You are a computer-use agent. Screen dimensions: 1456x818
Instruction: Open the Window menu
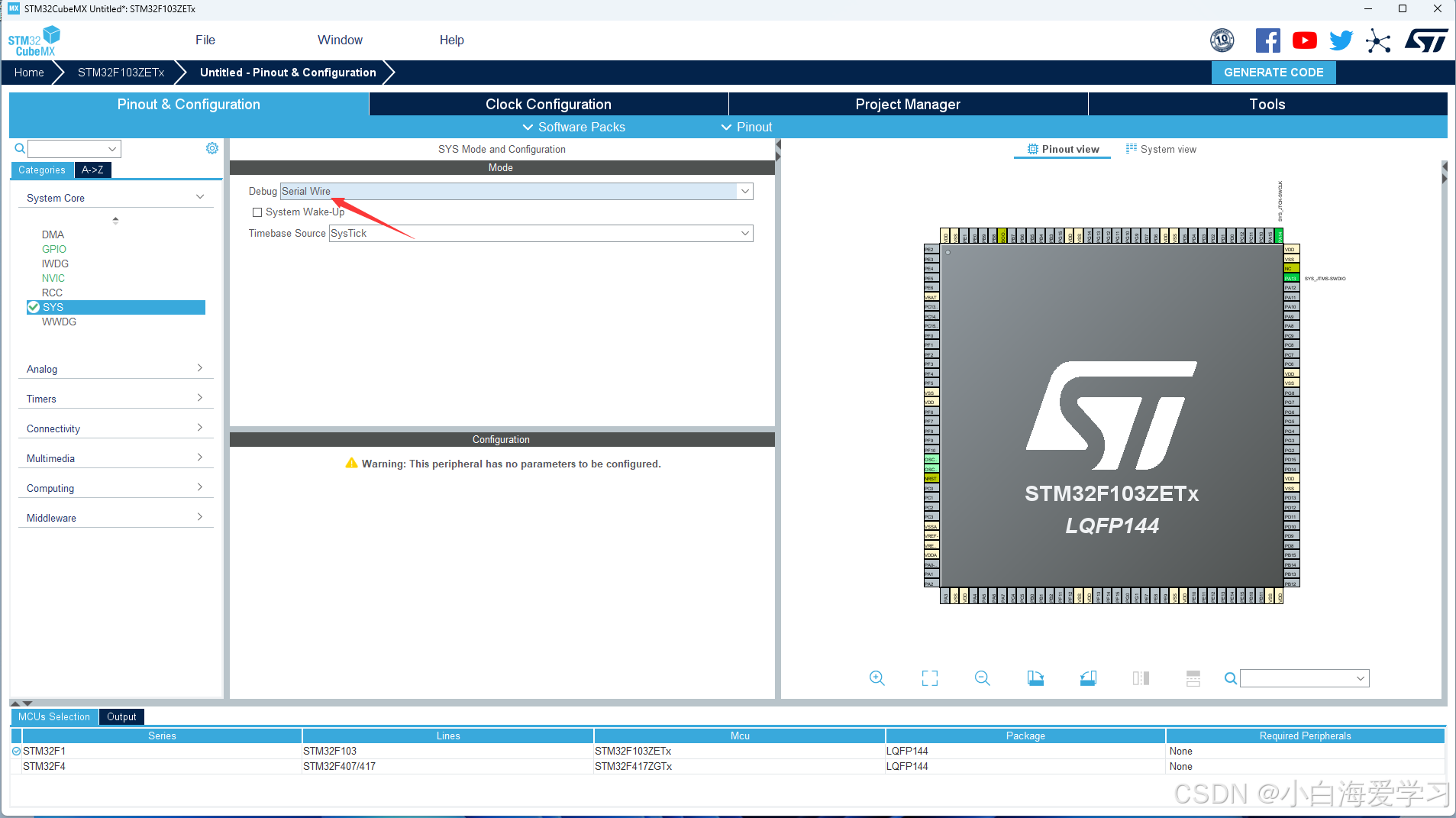coord(340,40)
